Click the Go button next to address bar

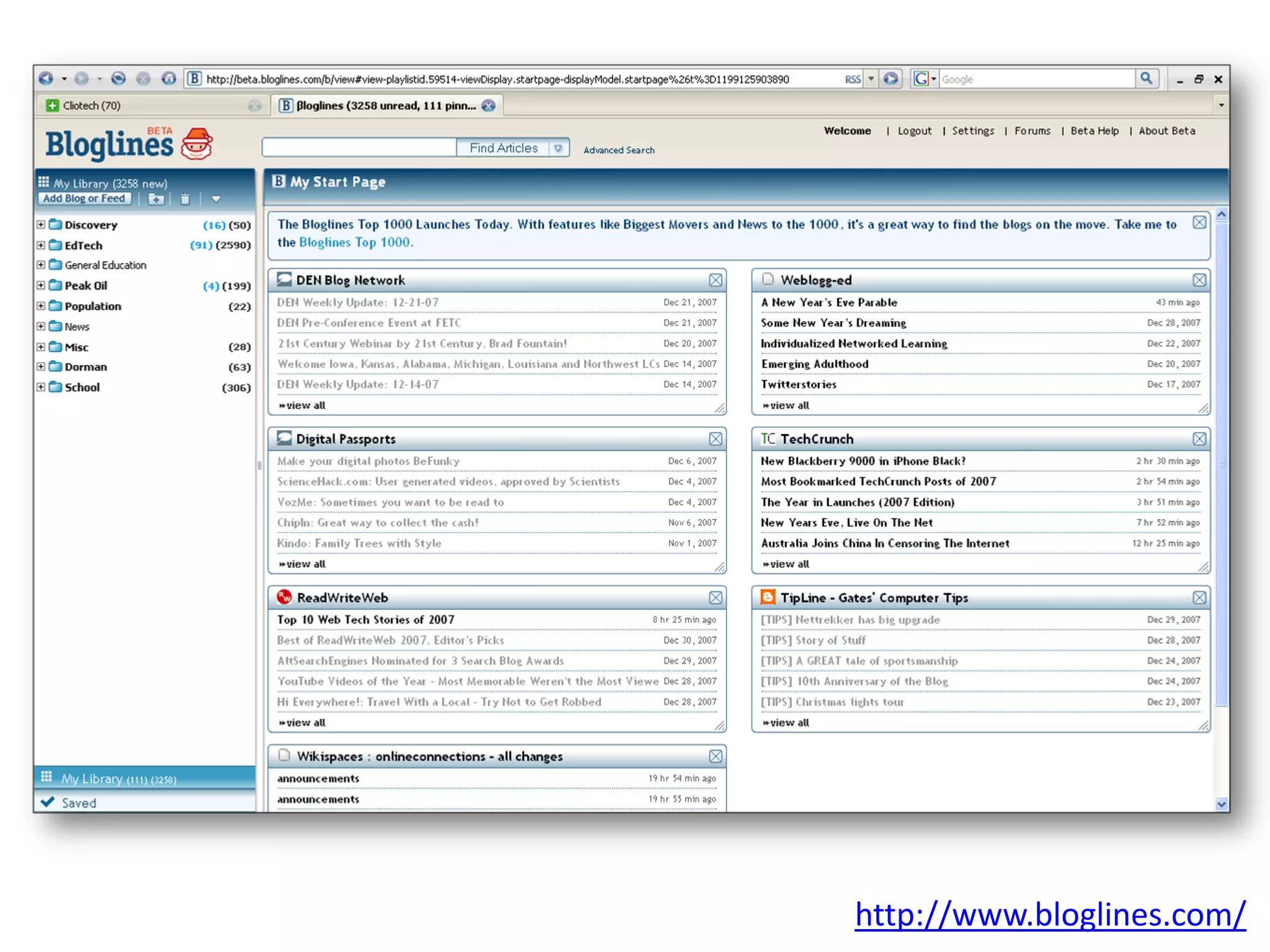(x=891, y=79)
